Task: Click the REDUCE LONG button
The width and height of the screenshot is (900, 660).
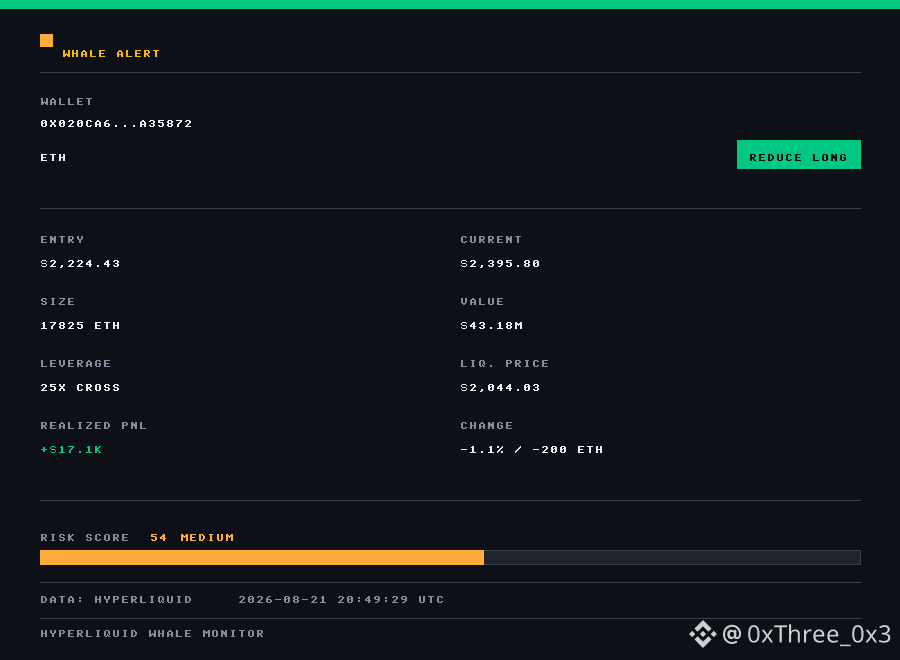Action: [x=798, y=154]
